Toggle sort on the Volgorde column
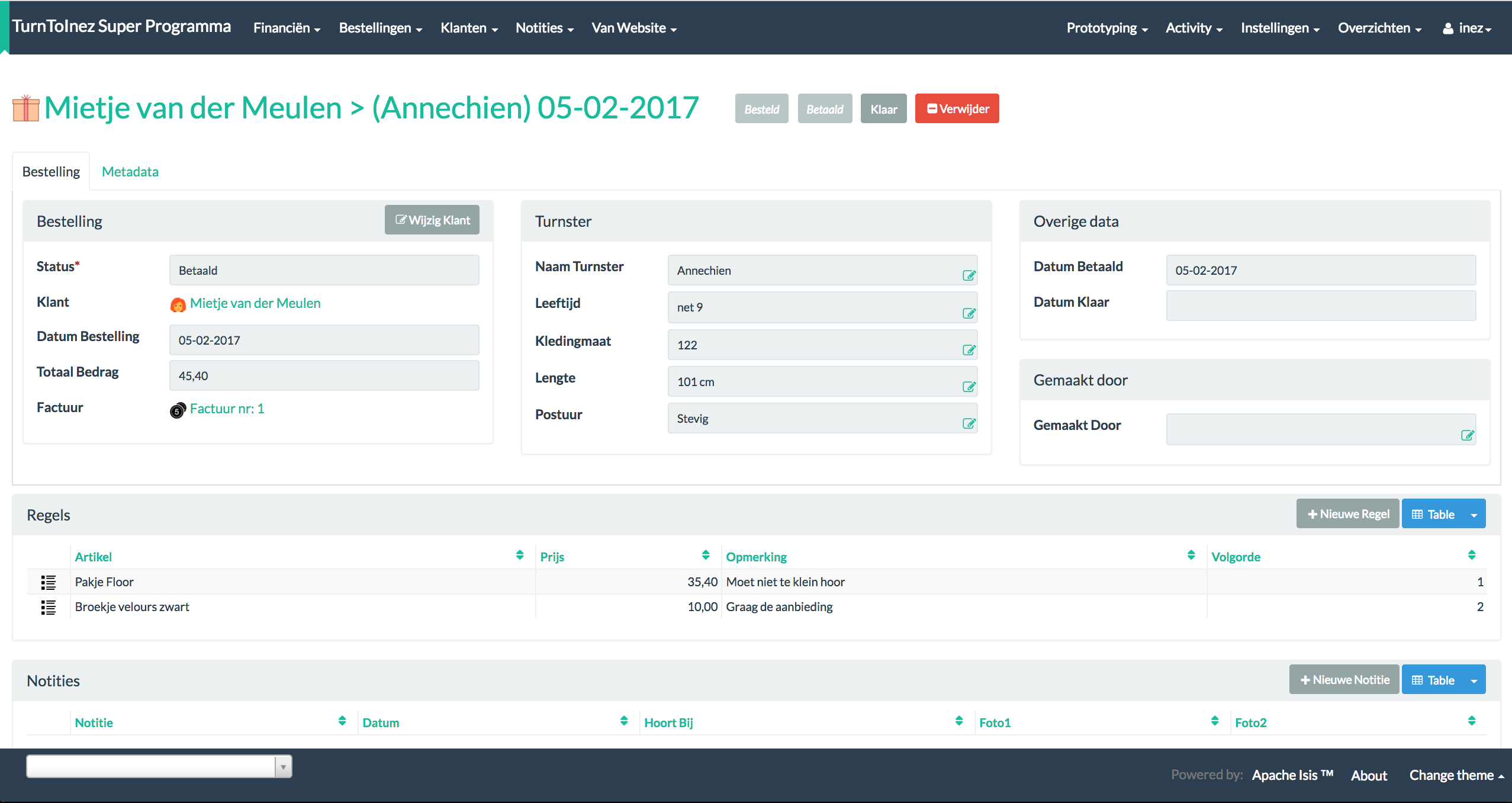The width and height of the screenshot is (1512, 803). [x=1471, y=555]
